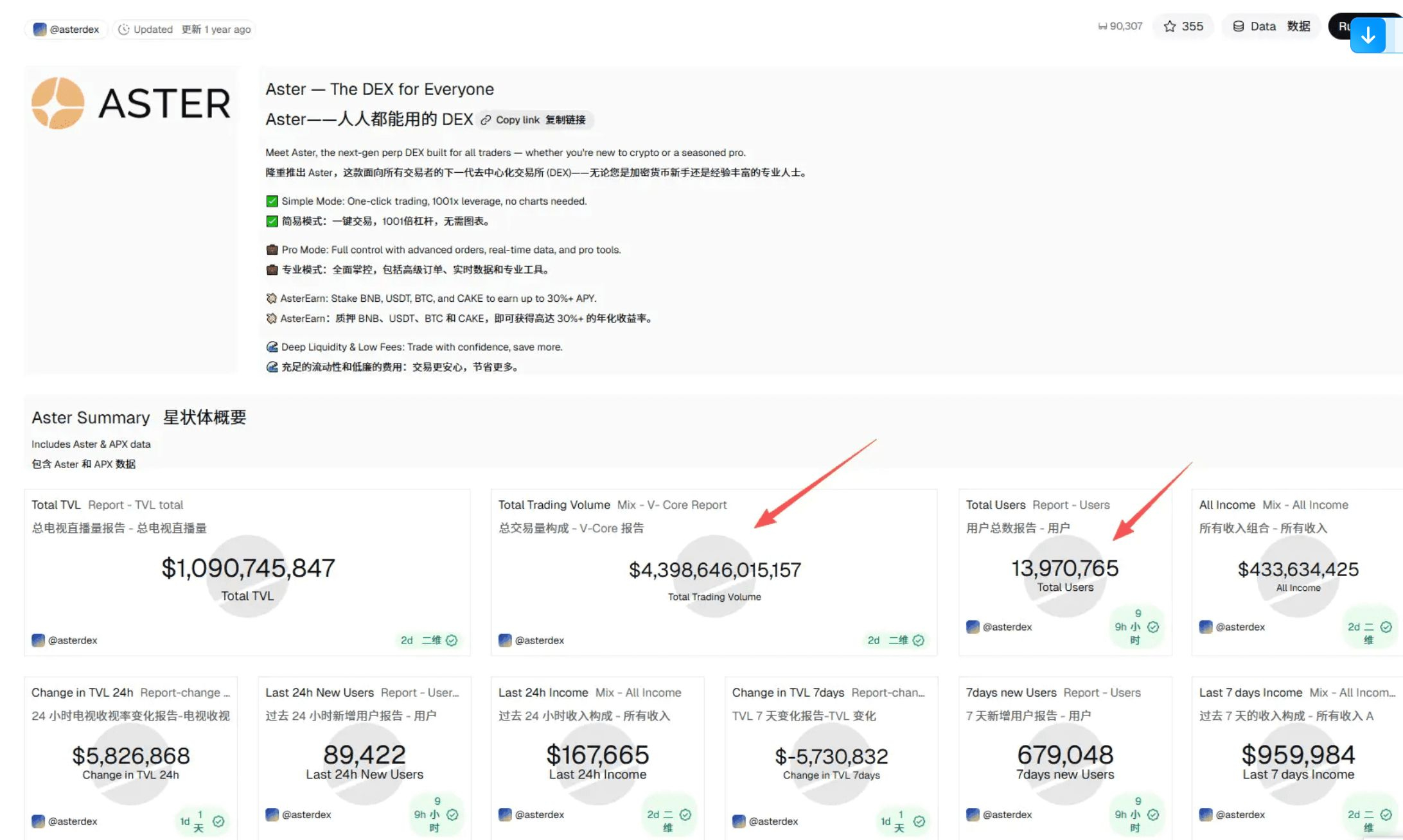Viewport: 1403px width, 840px height.
Task: Click the Copy link 复制链接 button
Action: coord(535,119)
